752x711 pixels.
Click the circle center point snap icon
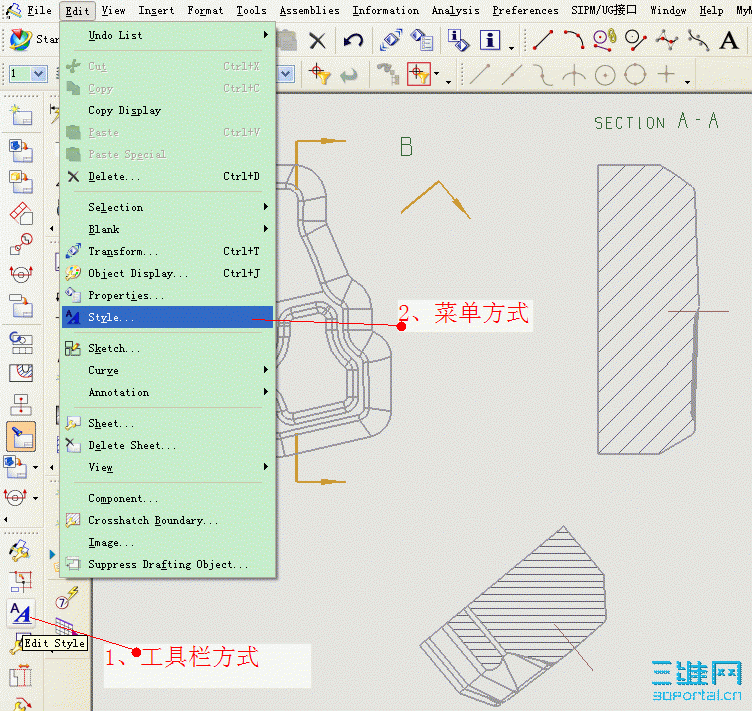(605, 75)
